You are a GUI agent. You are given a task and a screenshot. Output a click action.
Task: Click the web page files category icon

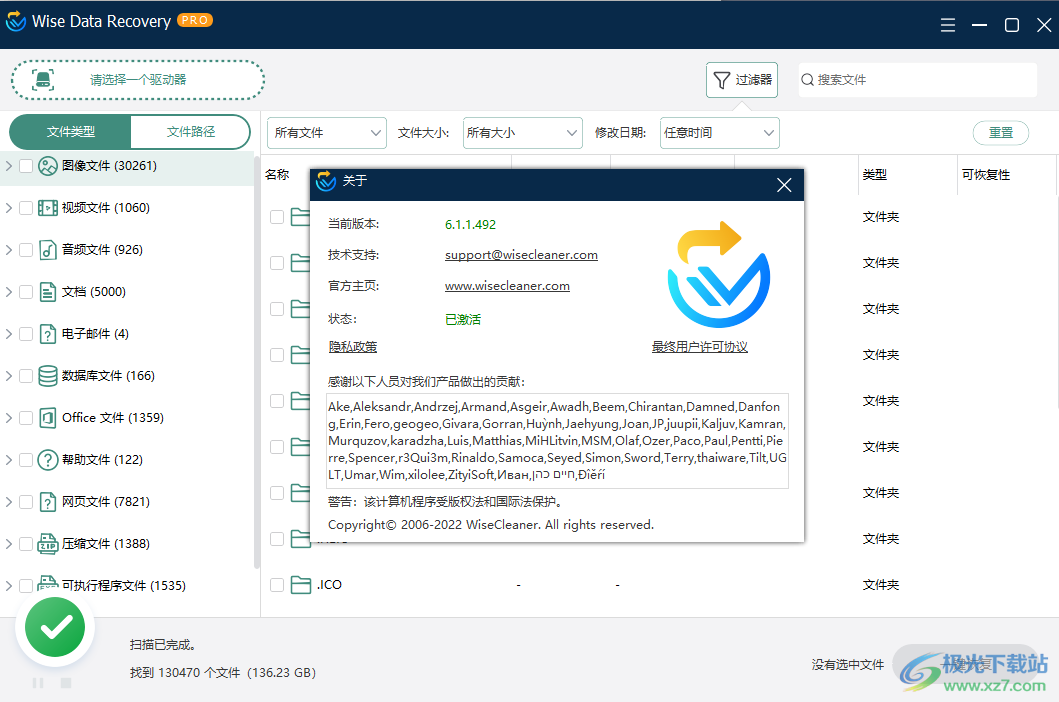click(x=47, y=502)
